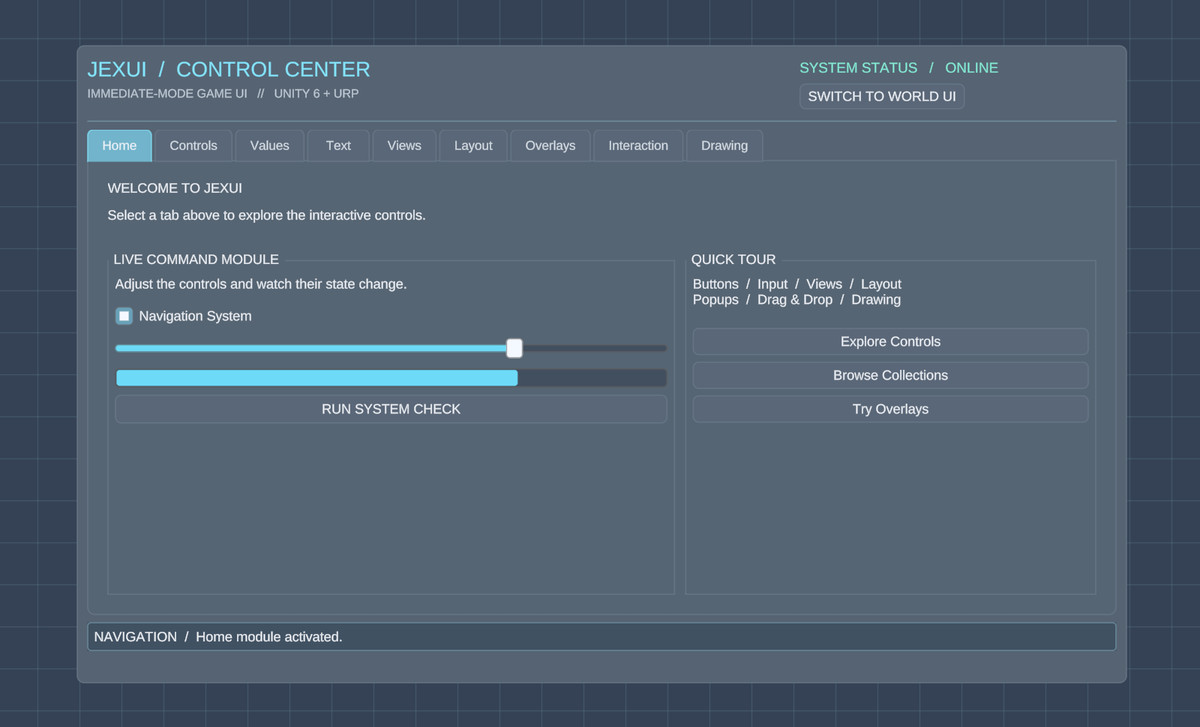This screenshot has height=727, width=1200.
Task: Open Browse Collections
Action: 890,376
